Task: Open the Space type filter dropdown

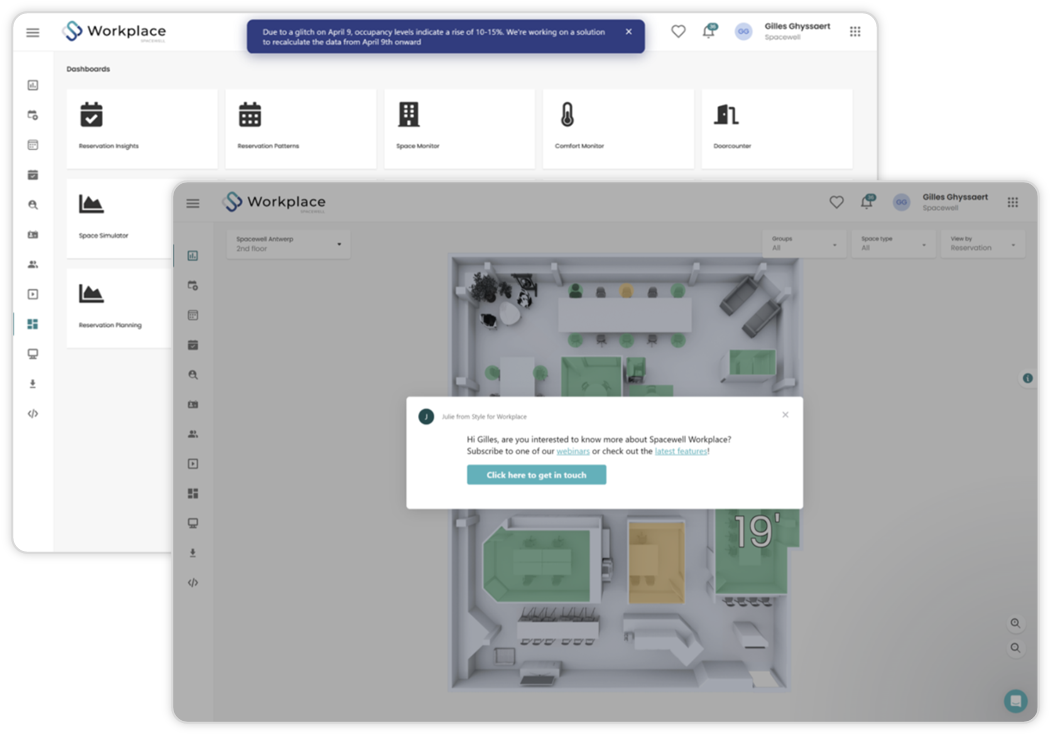Action: click(893, 244)
